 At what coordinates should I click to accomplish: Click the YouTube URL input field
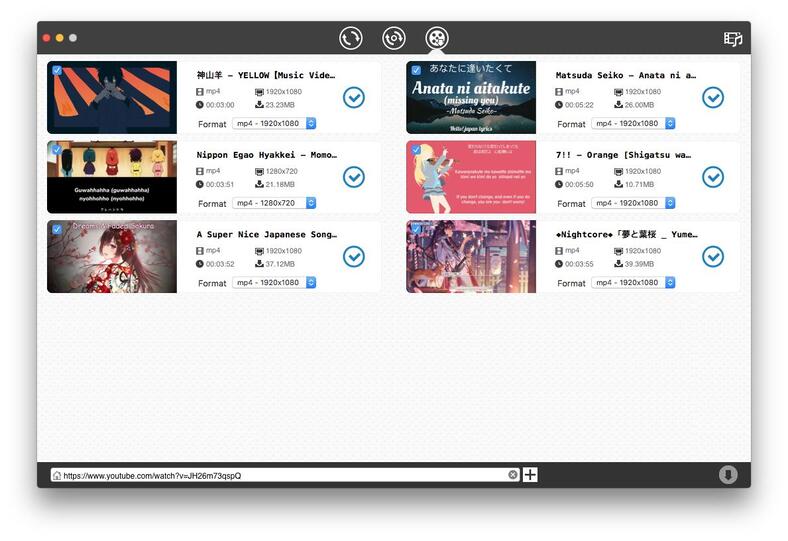pos(285,475)
